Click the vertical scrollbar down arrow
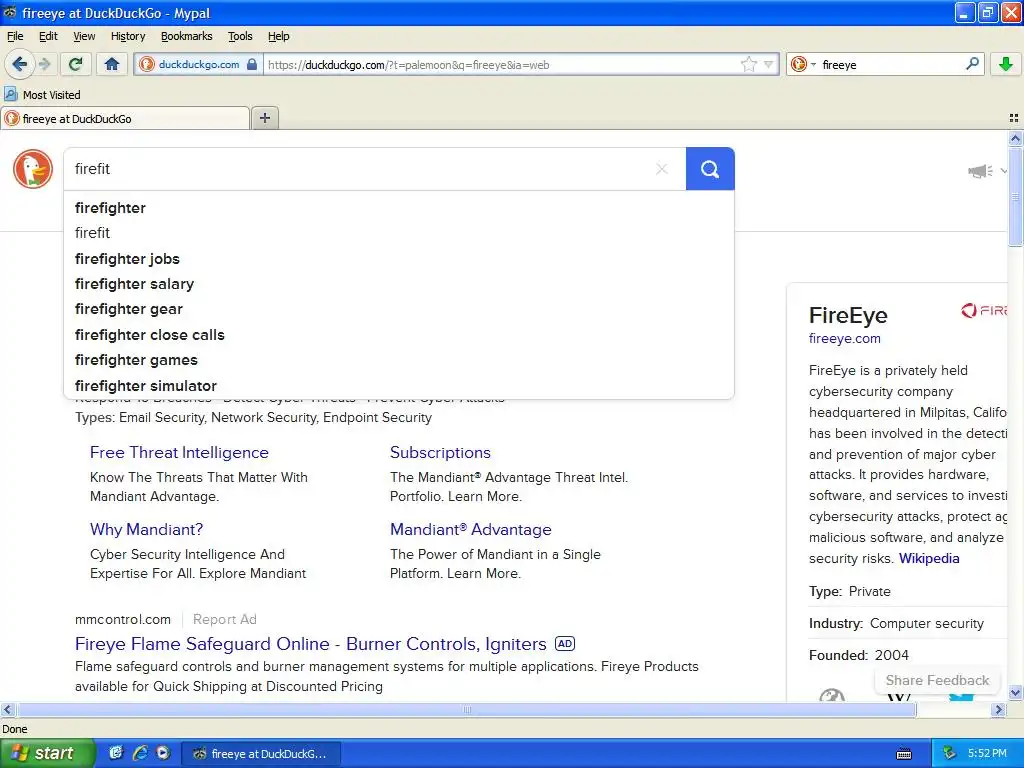 (x=1015, y=693)
